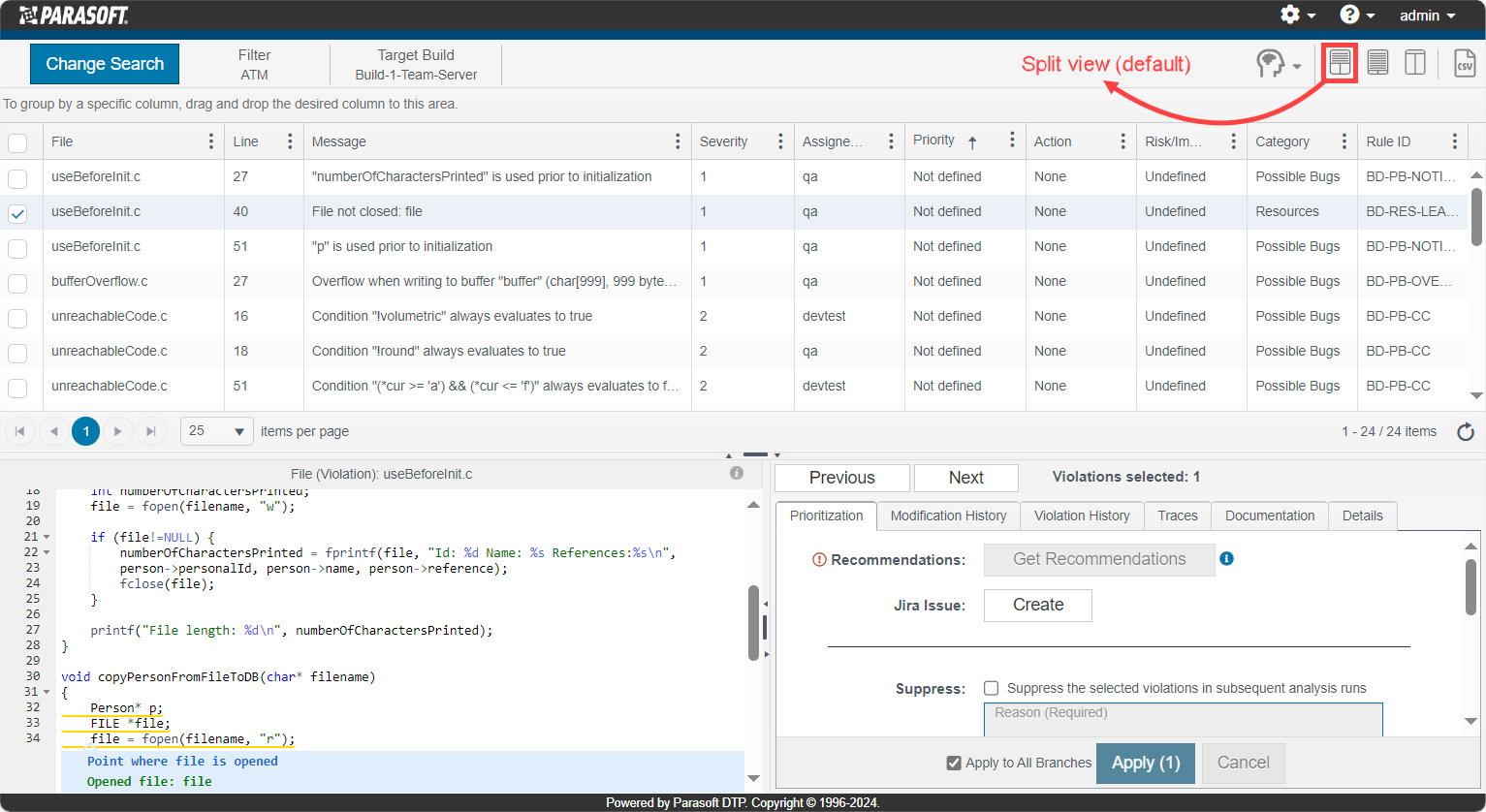Open the Message column options menu

[678, 141]
